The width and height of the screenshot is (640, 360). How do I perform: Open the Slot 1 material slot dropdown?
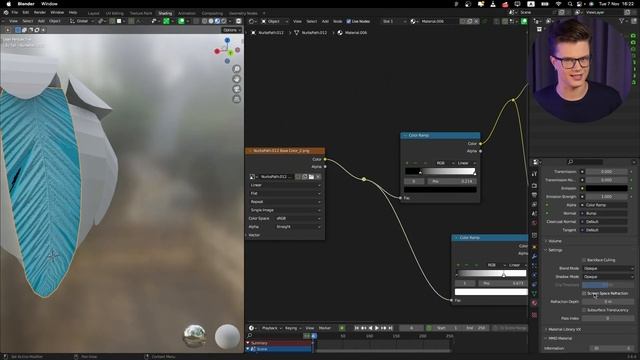point(393,21)
